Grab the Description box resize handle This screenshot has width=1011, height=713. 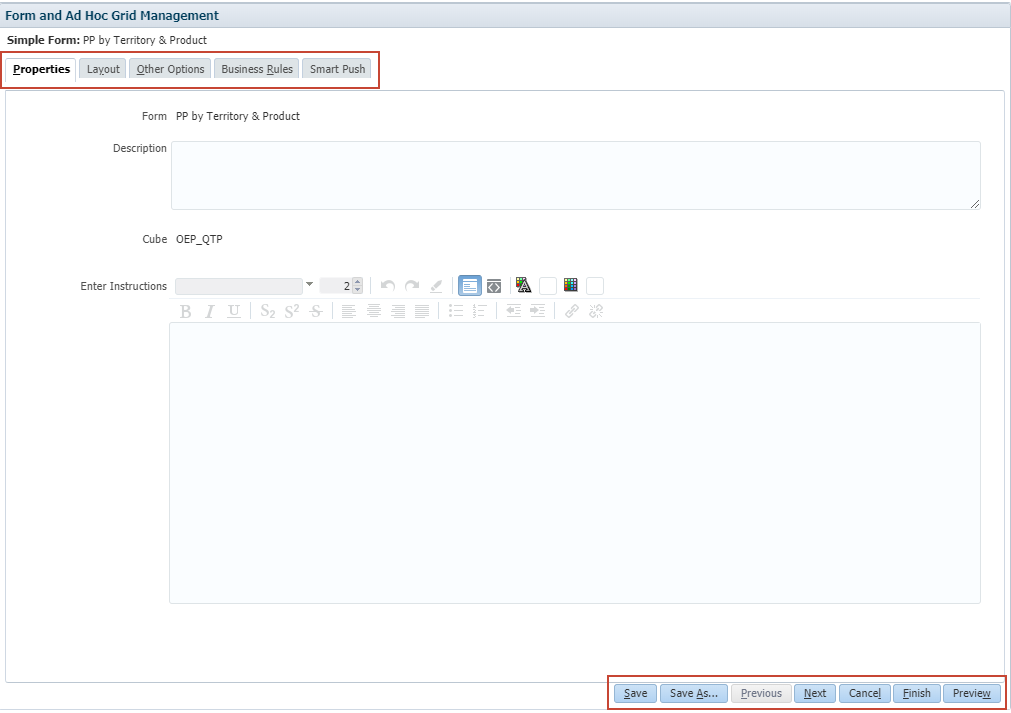coord(975,204)
